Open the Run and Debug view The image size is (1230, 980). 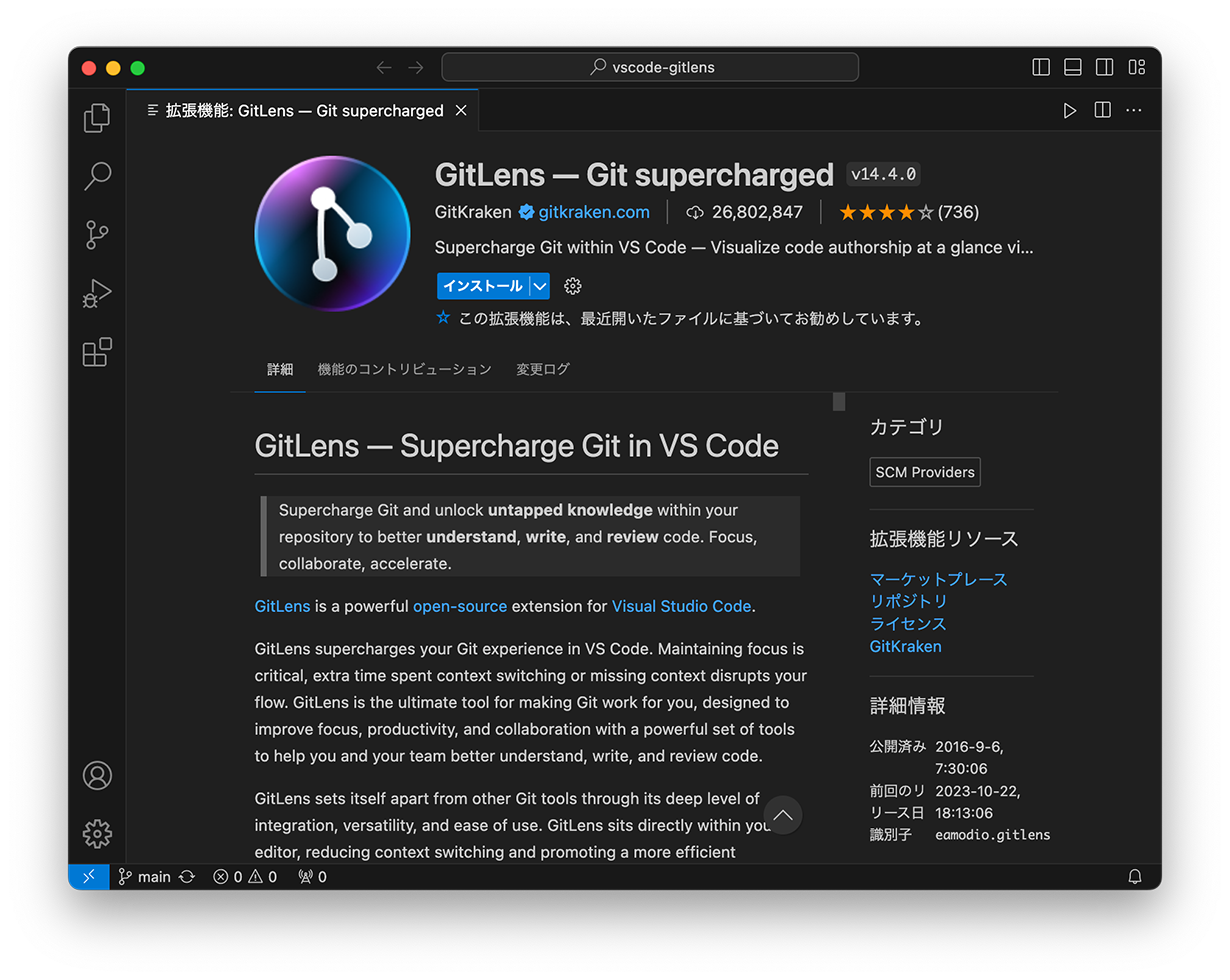pyautogui.click(x=96, y=293)
